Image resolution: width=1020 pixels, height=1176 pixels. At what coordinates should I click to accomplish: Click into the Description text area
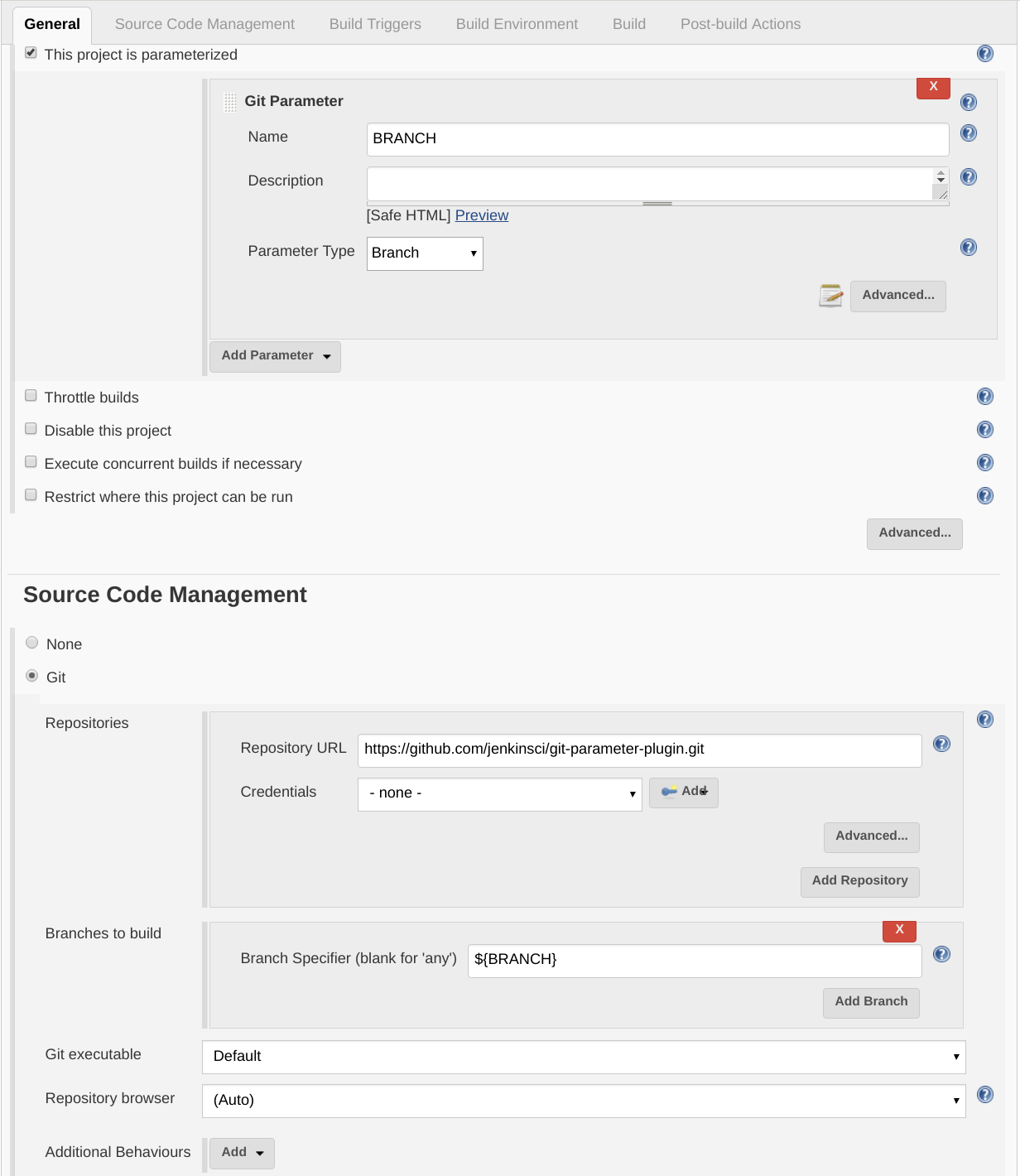(x=650, y=184)
